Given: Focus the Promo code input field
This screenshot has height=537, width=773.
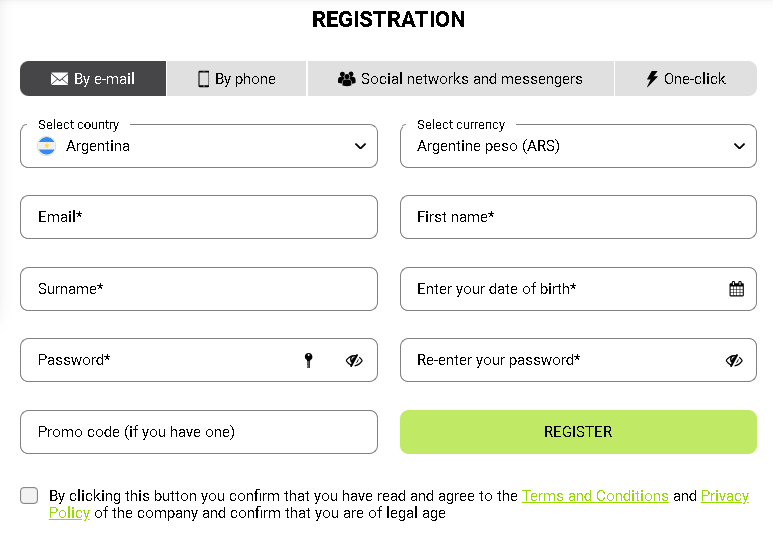Looking at the screenshot, I should (199, 432).
